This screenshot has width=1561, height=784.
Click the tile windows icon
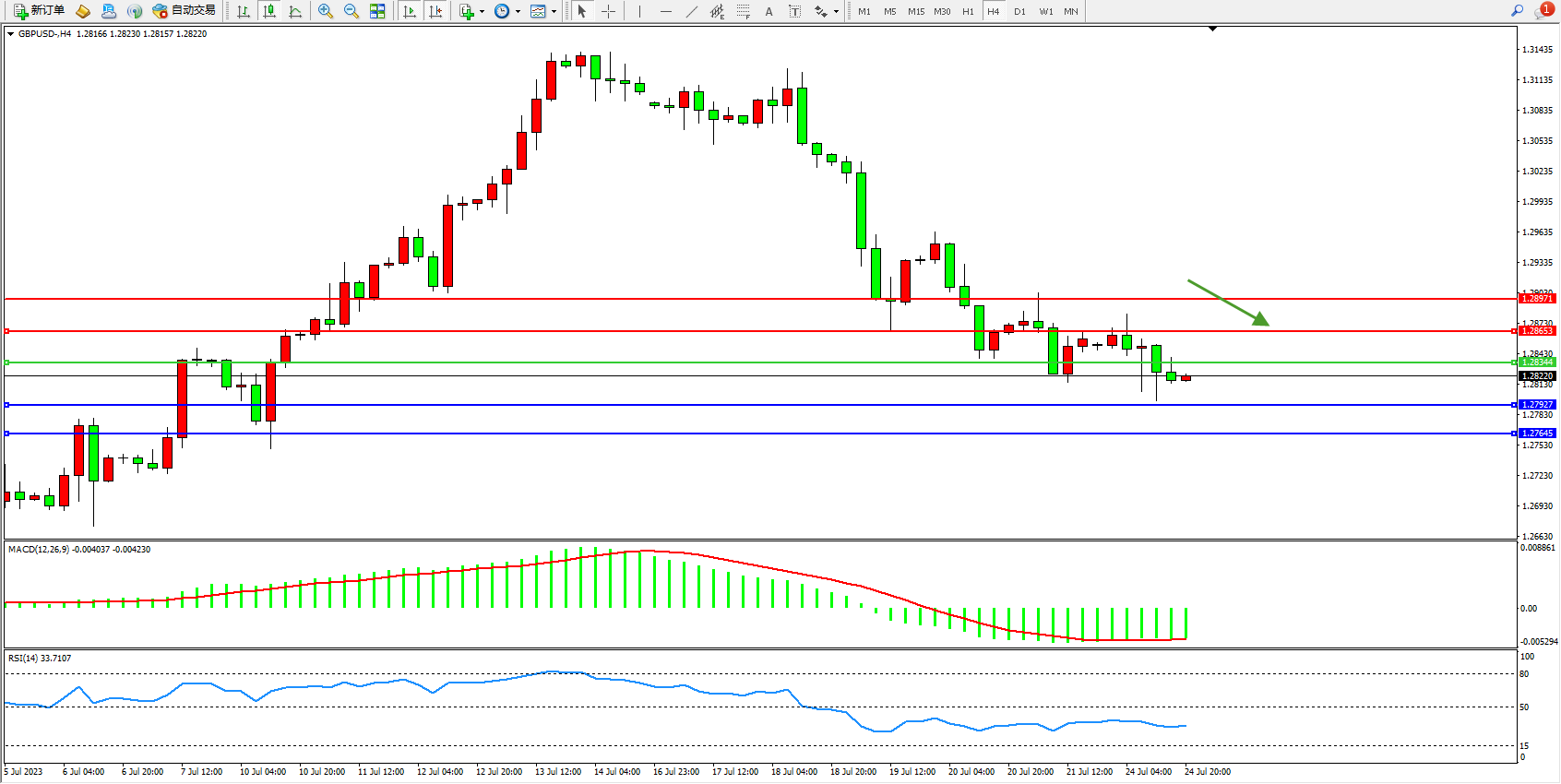coord(377,11)
